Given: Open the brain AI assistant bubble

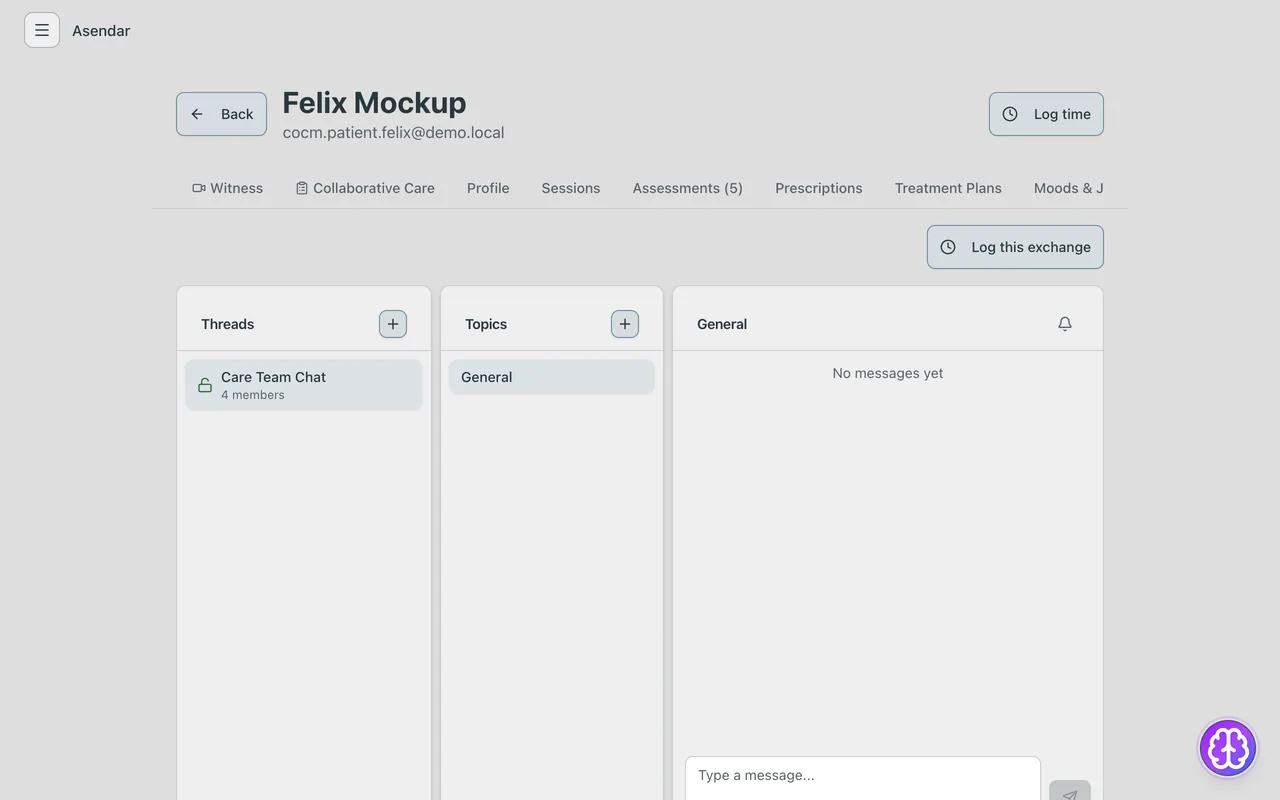Looking at the screenshot, I should [x=1228, y=748].
